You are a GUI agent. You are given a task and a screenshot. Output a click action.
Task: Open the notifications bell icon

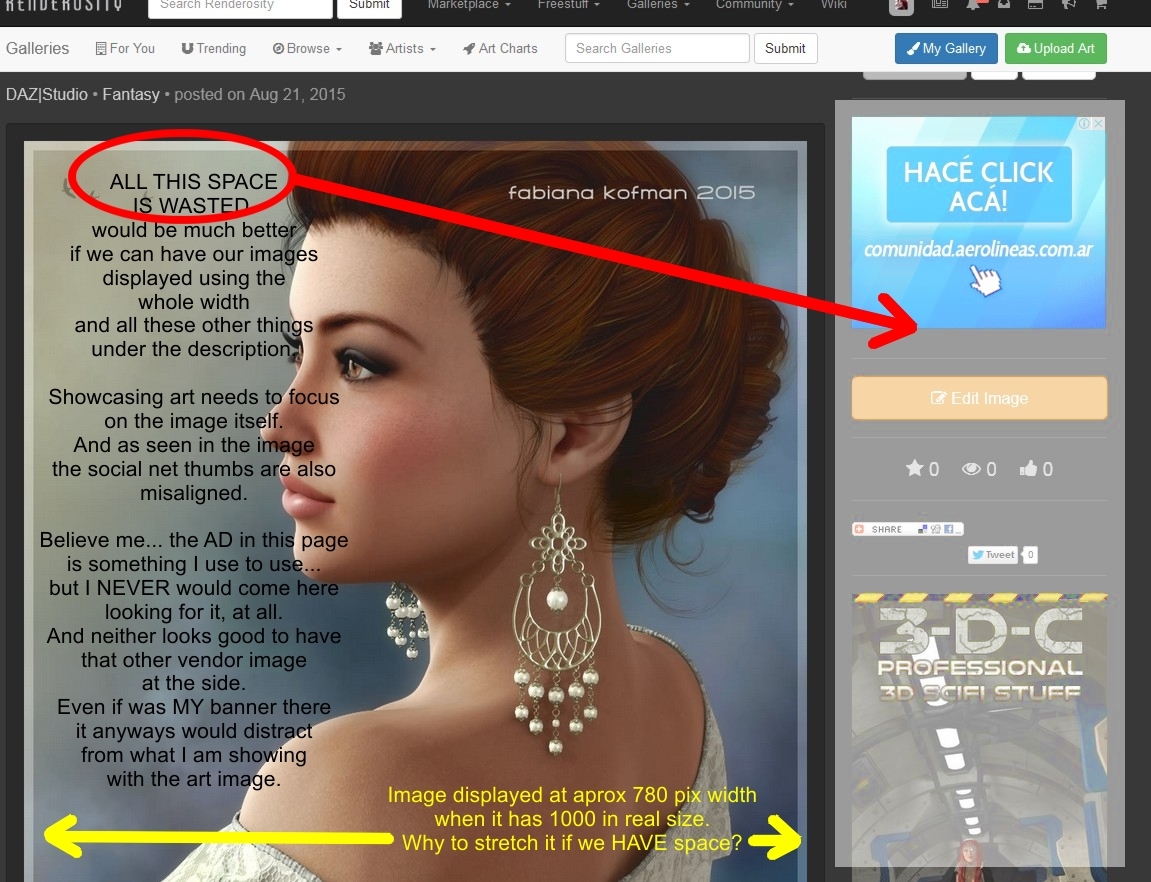click(x=973, y=4)
